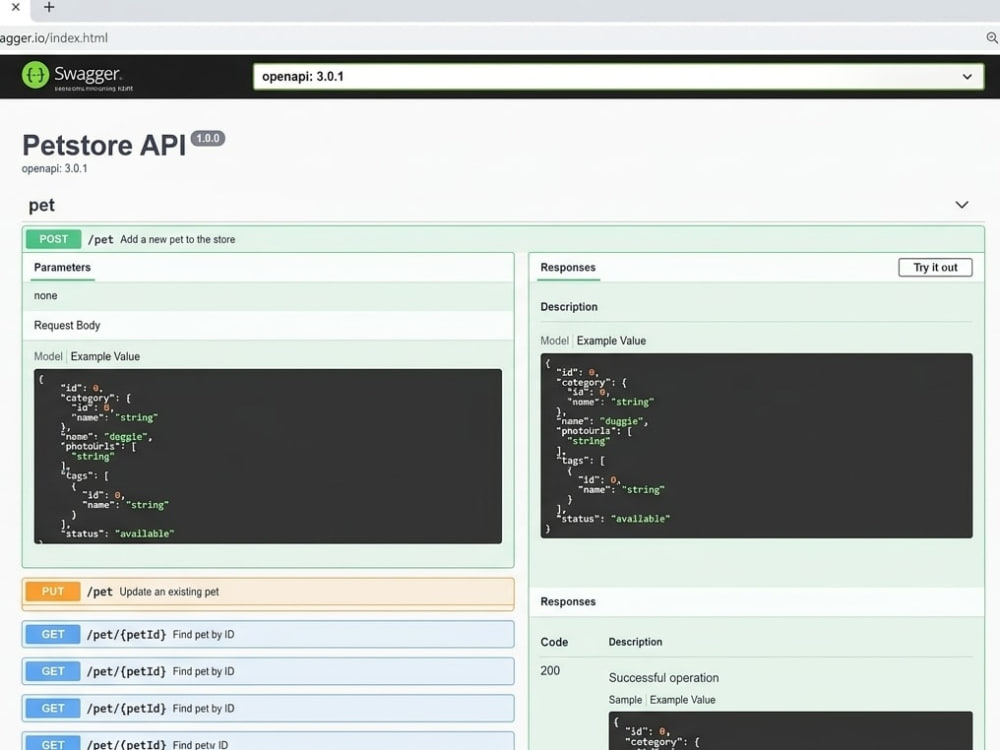Click the browser address bar URL
This screenshot has height=750, width=1000.
[x=54, y=38]
